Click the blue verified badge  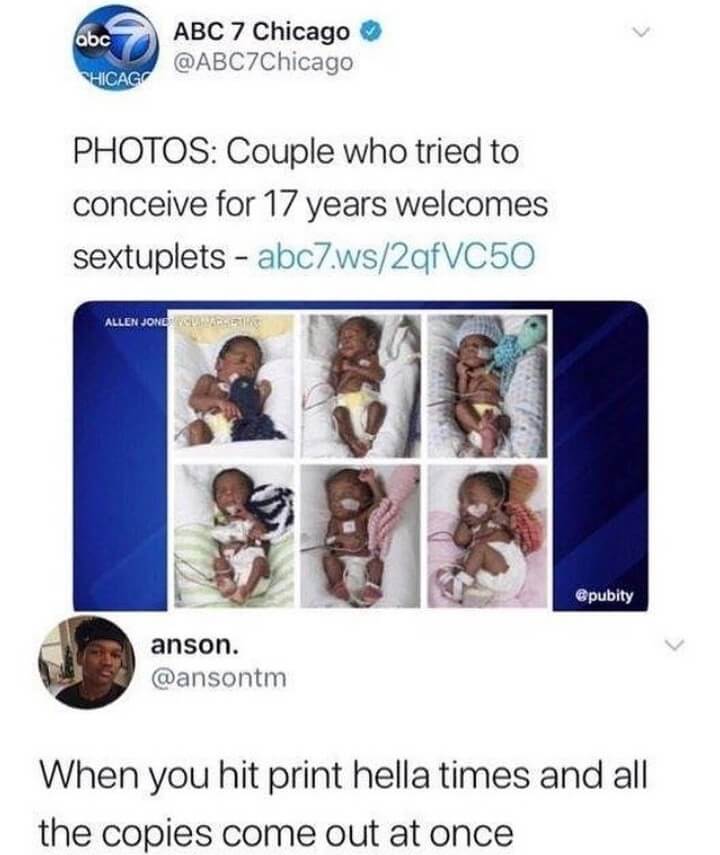coord(371,32)
